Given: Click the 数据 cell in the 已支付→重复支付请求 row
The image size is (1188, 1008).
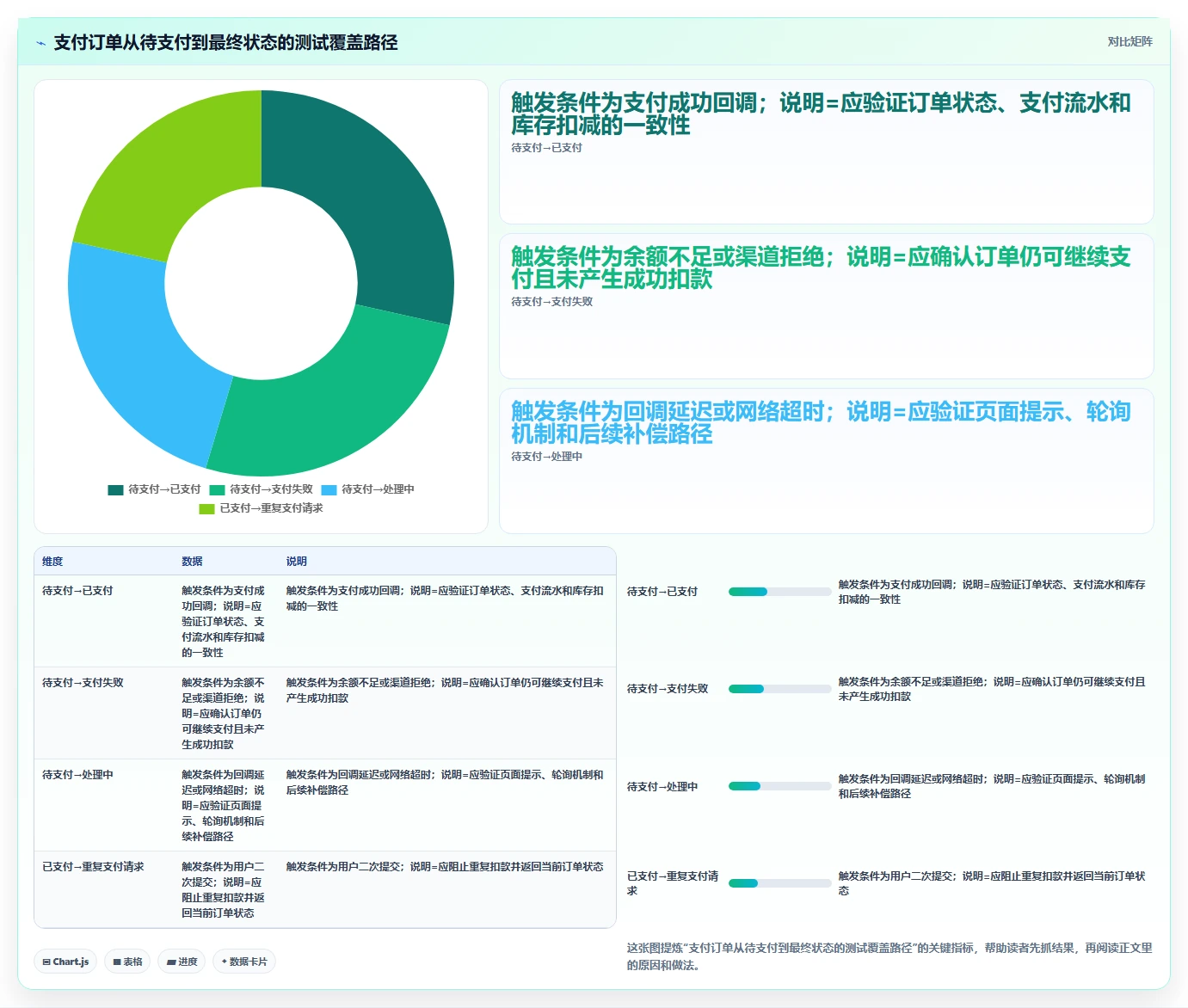Looking at the screenshot, I should click(224, 890).
